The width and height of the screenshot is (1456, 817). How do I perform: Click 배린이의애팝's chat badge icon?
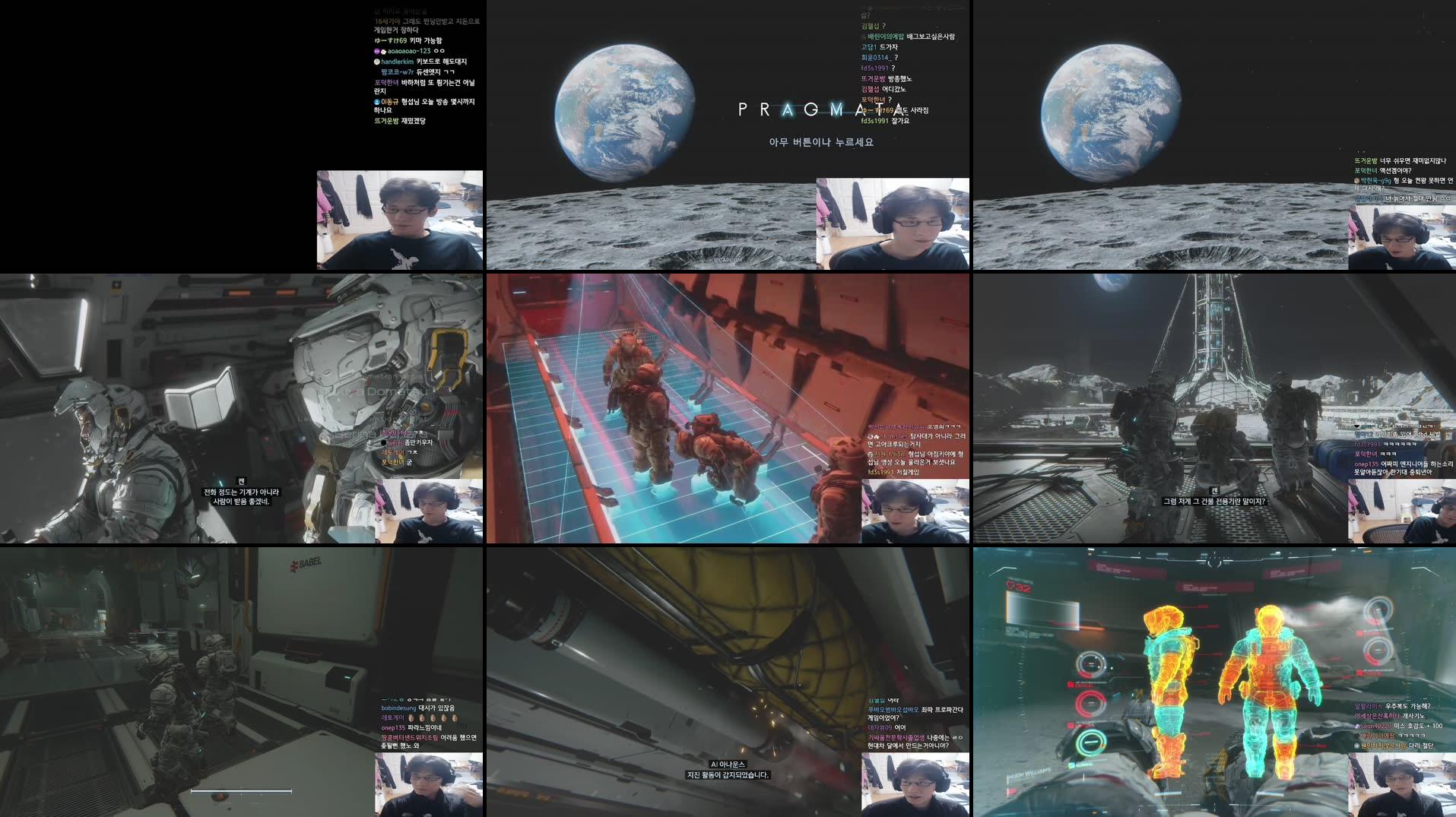(x=864, y=36)
